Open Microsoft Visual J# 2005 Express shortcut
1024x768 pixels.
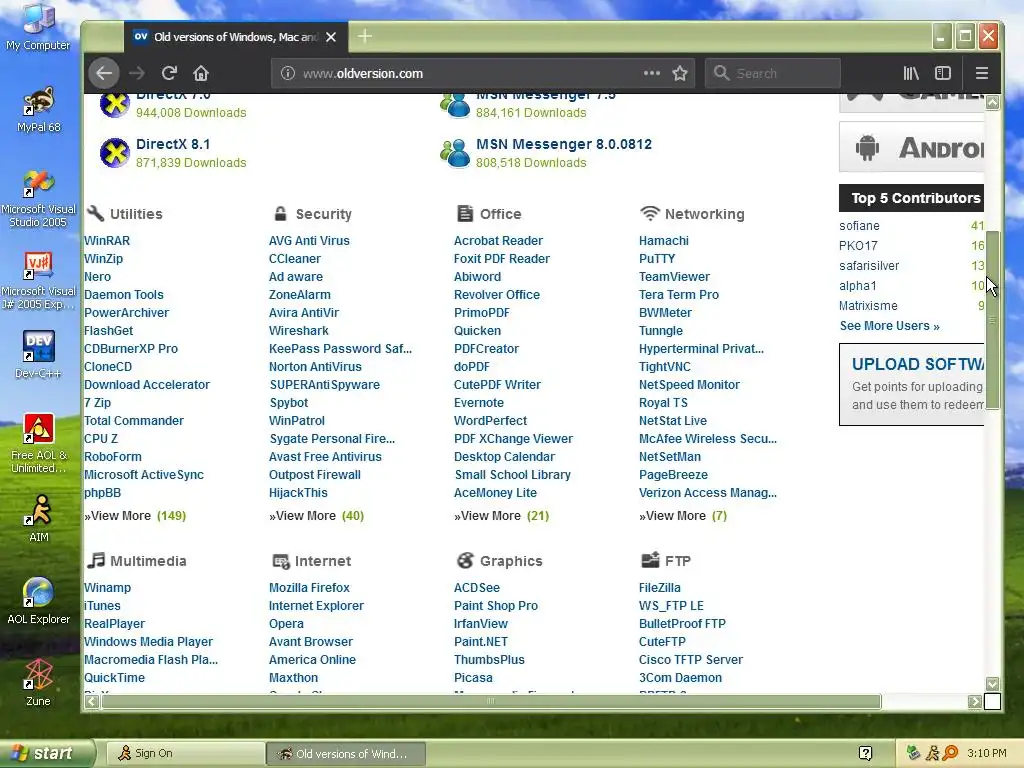coord(39,281)
